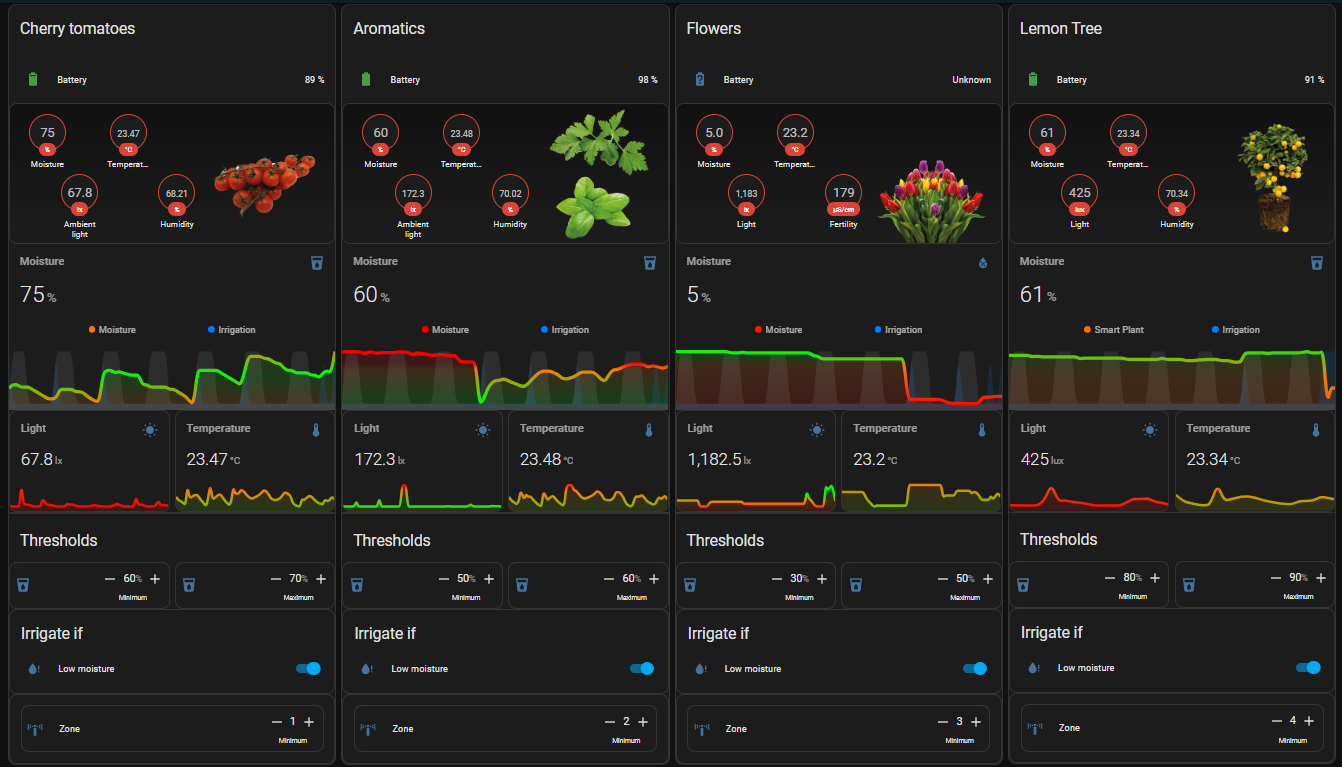This screenshot has width=1342, height=767.
Task: Click Flowers fertility gauge 179
Action: 843,194
